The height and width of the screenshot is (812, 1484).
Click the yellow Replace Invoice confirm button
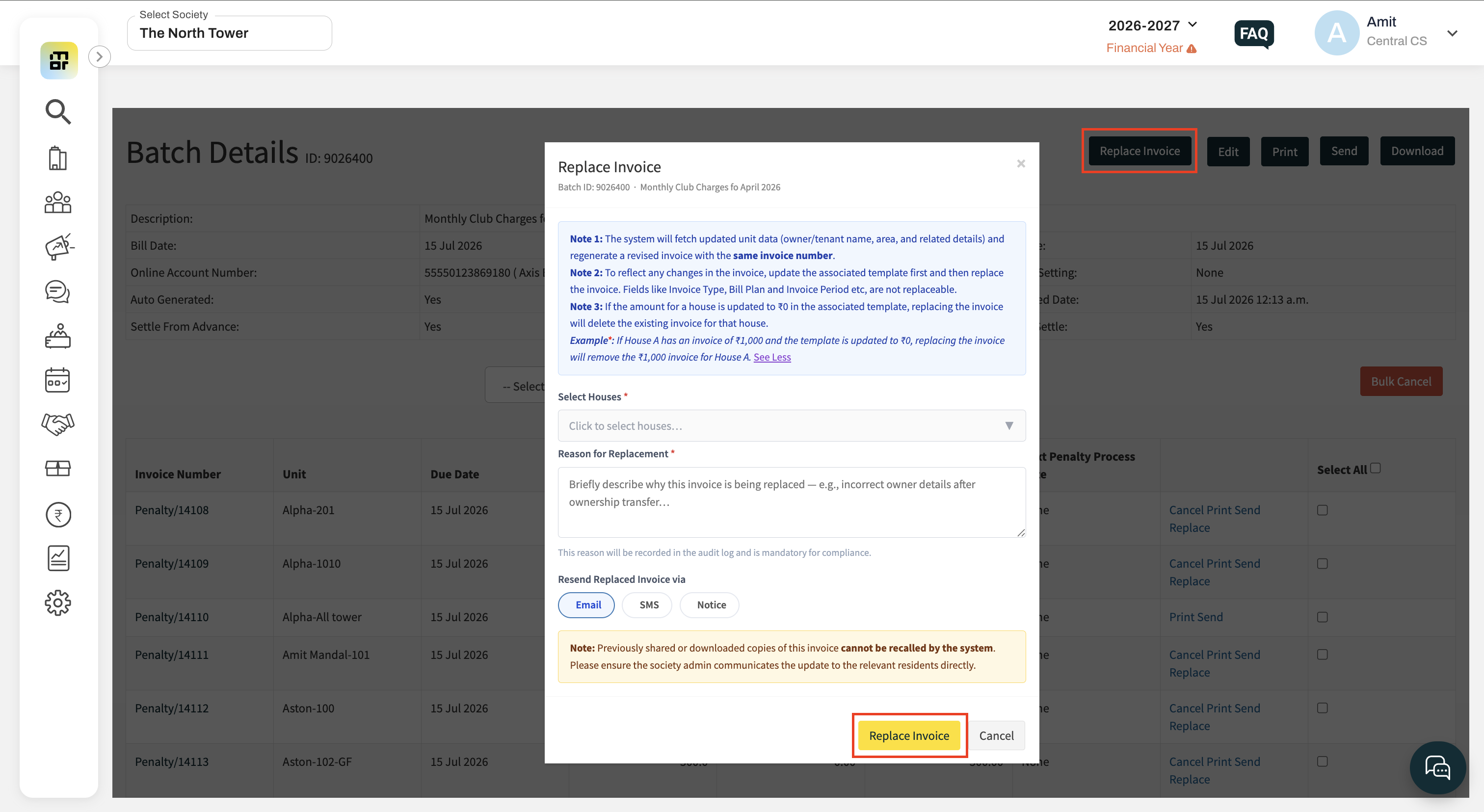coord(909,735)
